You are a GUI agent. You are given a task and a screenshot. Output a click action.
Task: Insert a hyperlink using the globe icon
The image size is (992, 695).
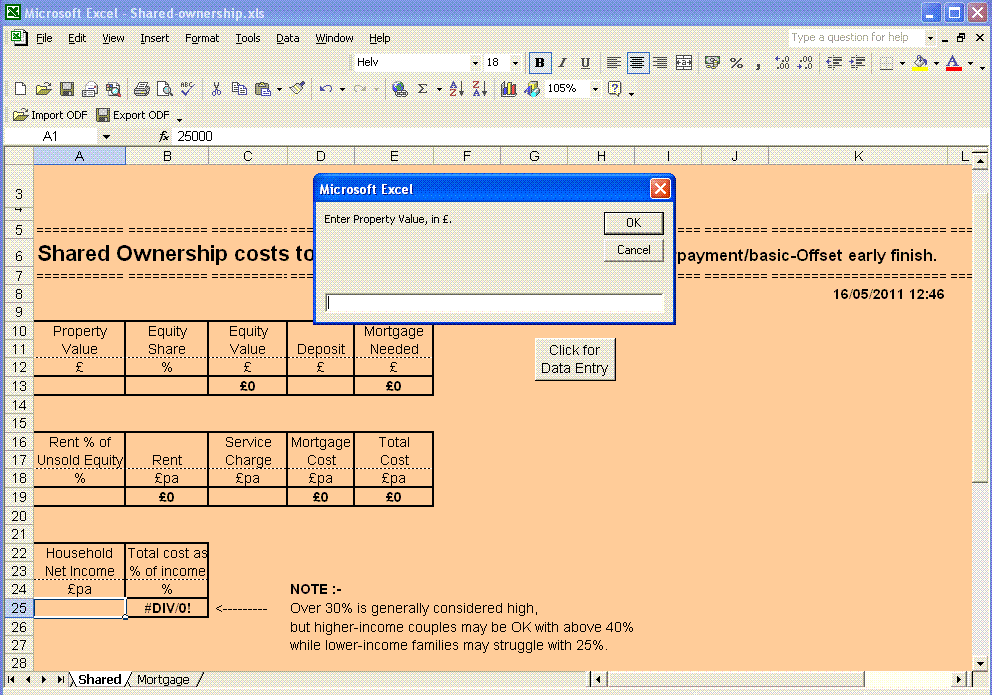[399, 89]
